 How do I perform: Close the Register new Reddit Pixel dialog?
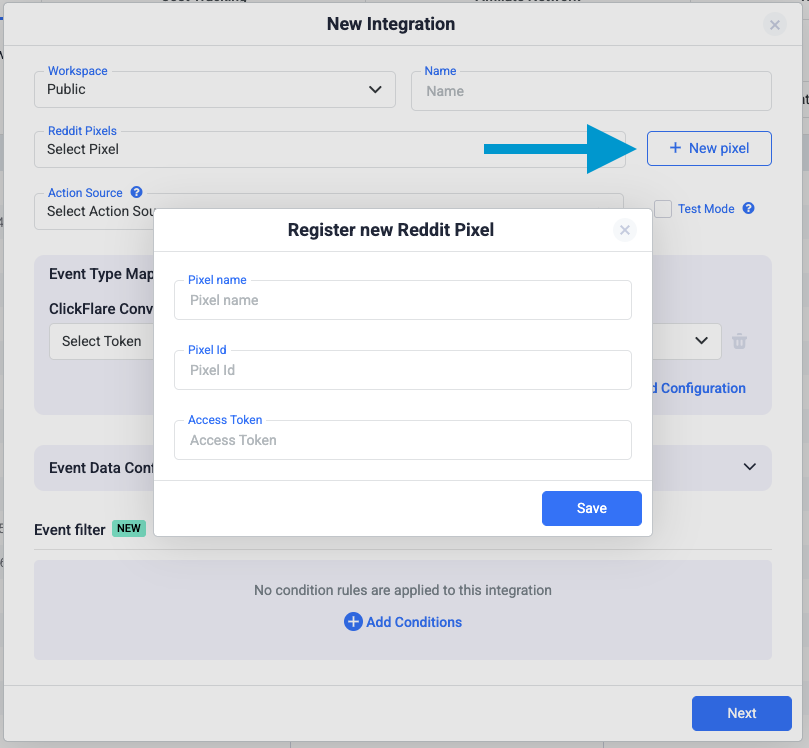[625, 230]
